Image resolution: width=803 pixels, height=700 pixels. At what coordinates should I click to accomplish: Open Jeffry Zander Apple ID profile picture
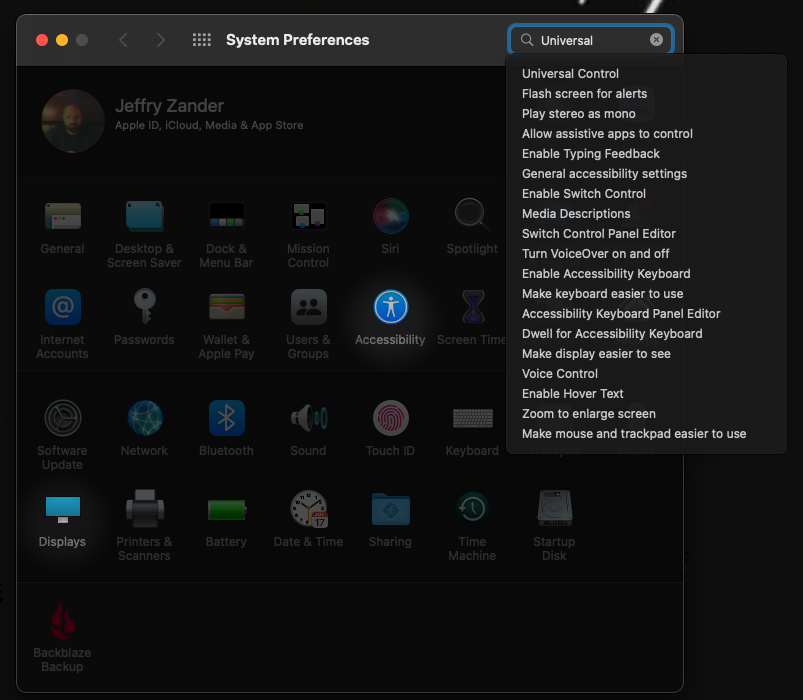73,121
